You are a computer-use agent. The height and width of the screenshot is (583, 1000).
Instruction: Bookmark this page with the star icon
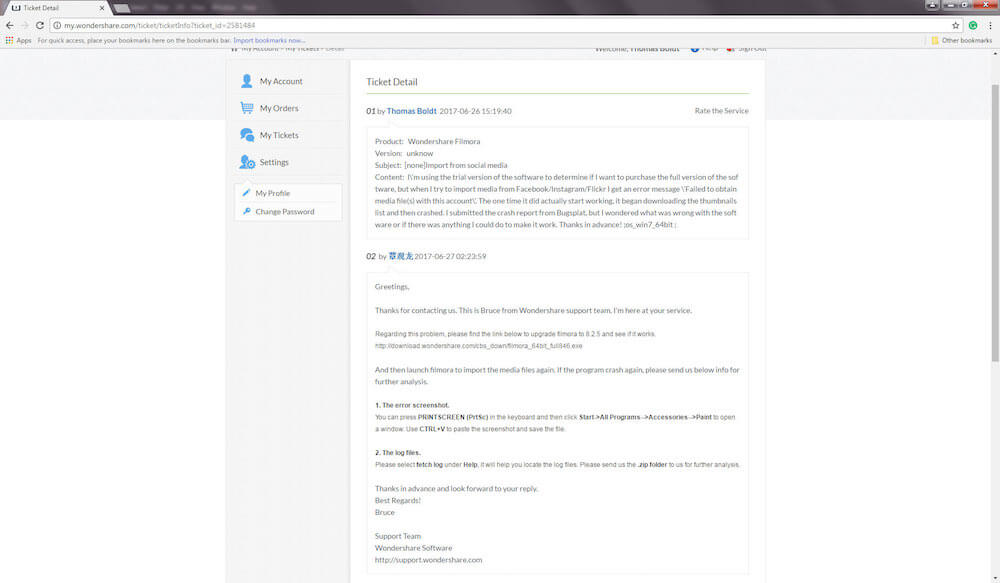955,26
